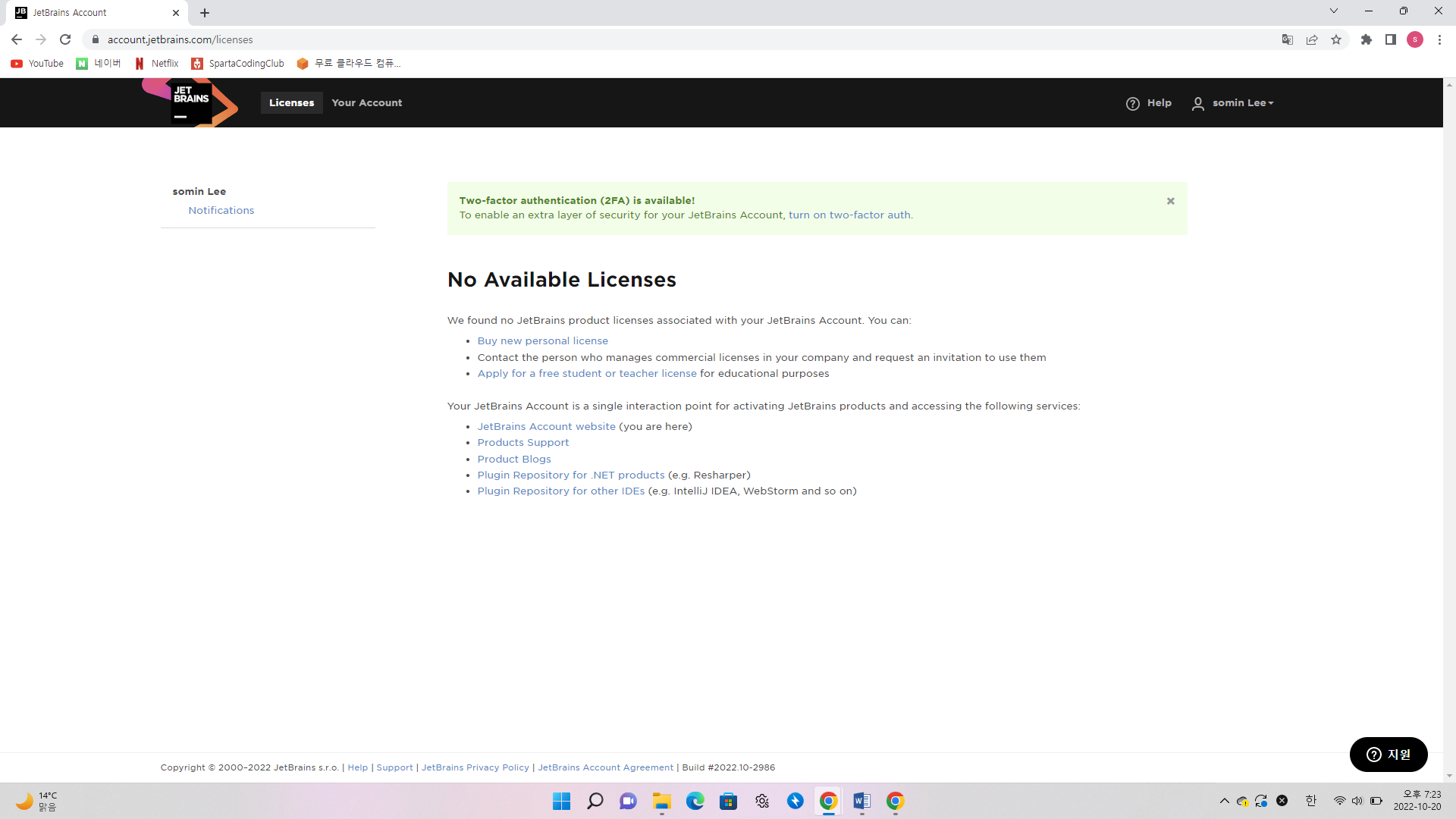Viewport: 1456px width, 819px height.
Task: Click the turn on two-factor auth link
Action: (x=849, y=215)
